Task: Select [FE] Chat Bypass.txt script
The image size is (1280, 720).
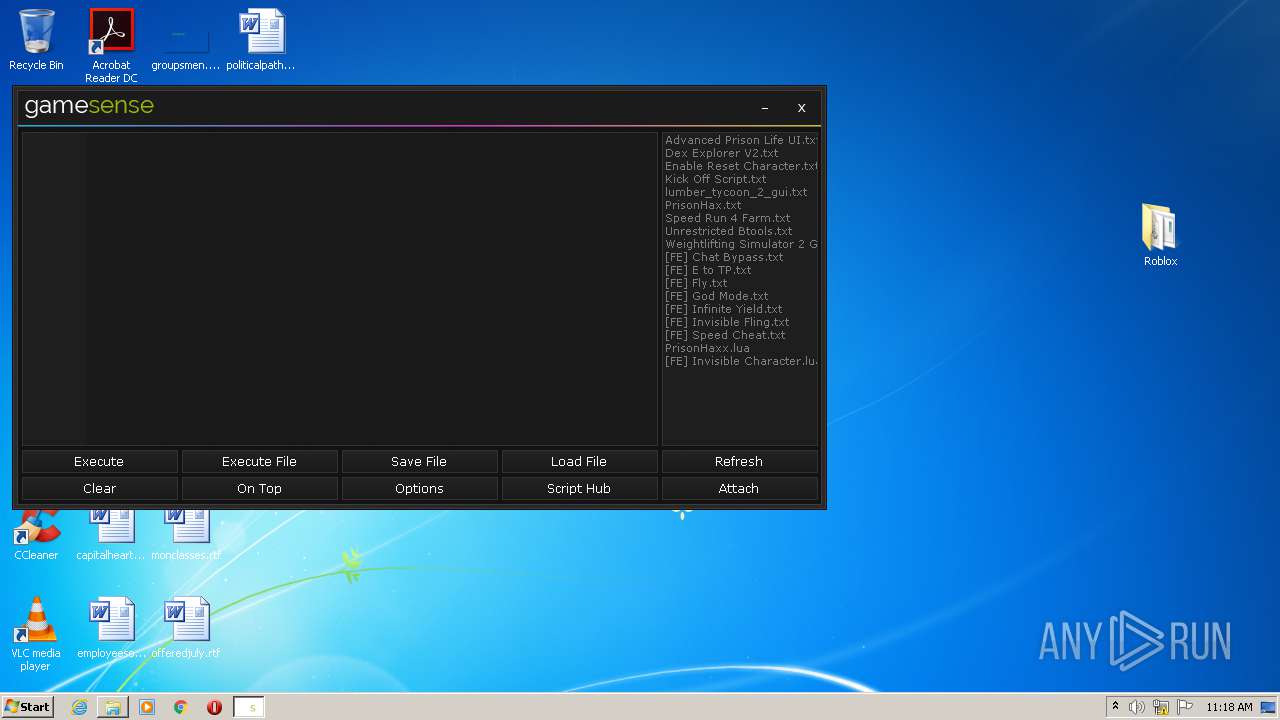Action: tap(724, 257)
